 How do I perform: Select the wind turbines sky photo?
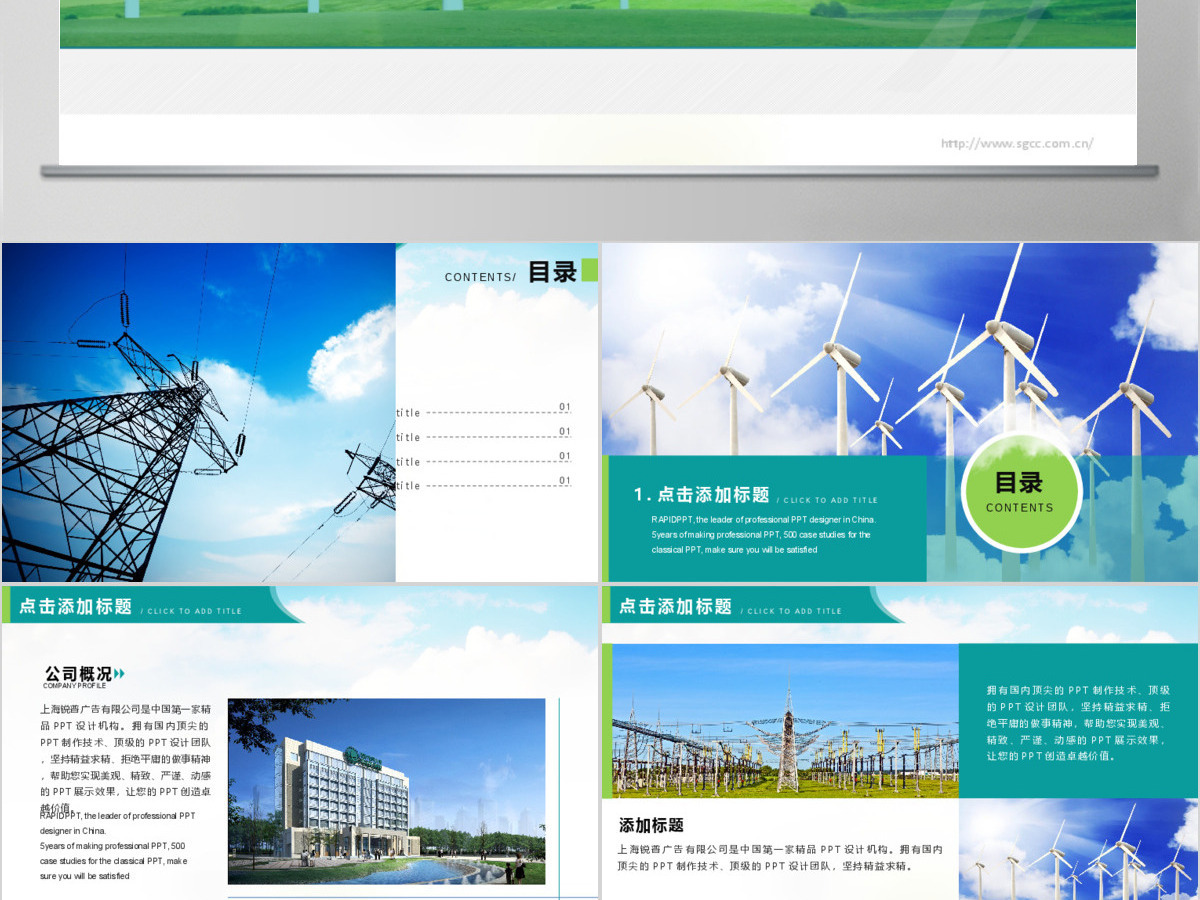[900, 349]
